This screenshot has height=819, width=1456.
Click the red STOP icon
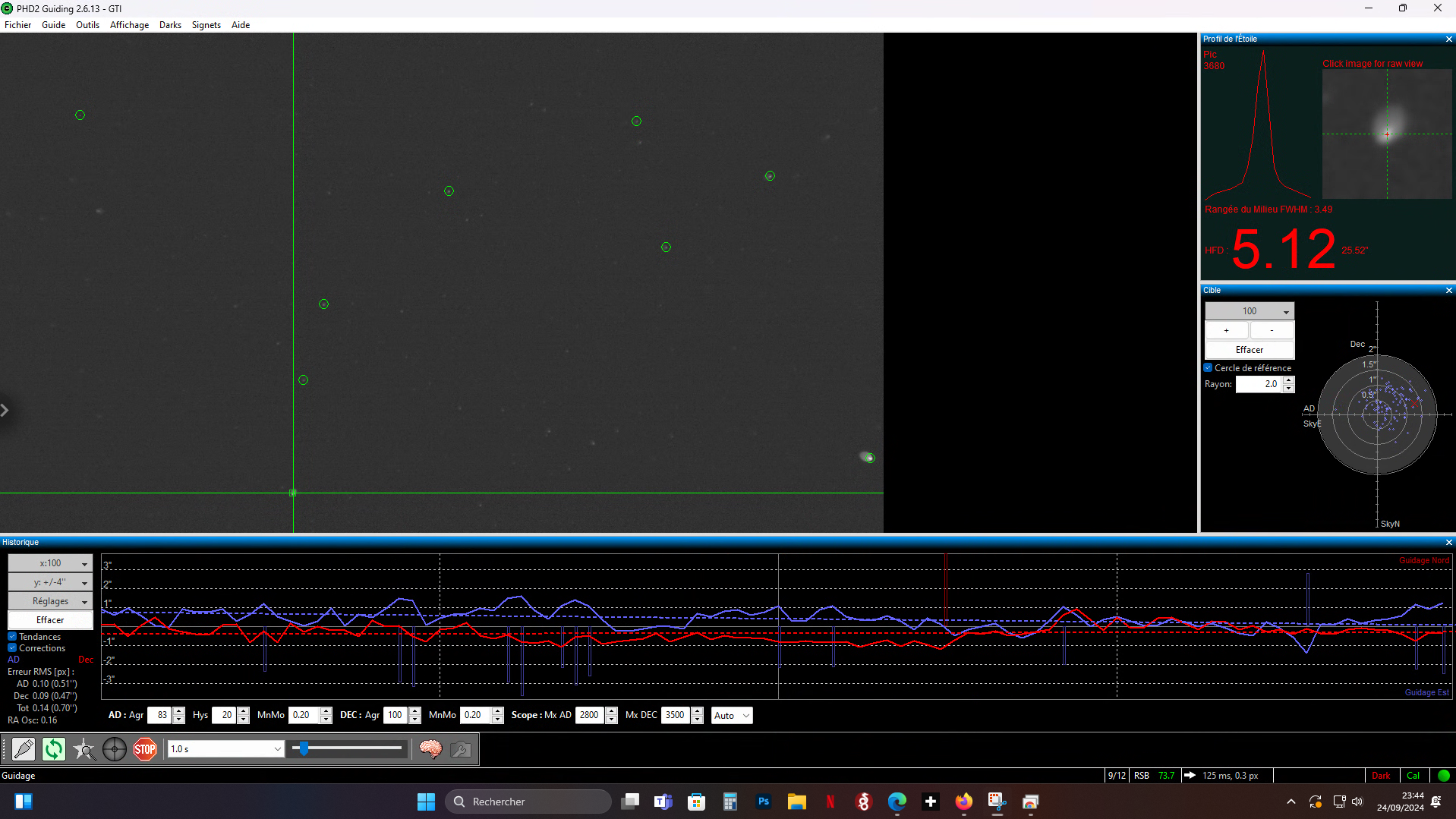tap(145, 749)
